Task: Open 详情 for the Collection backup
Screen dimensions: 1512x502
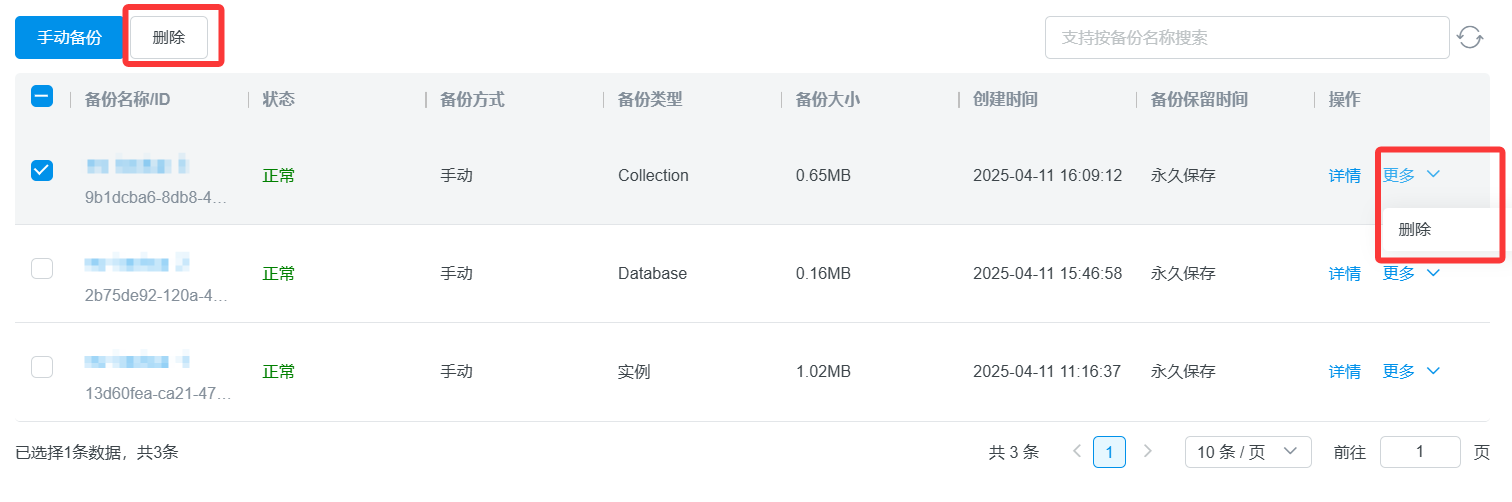Action: (1344, 175)
